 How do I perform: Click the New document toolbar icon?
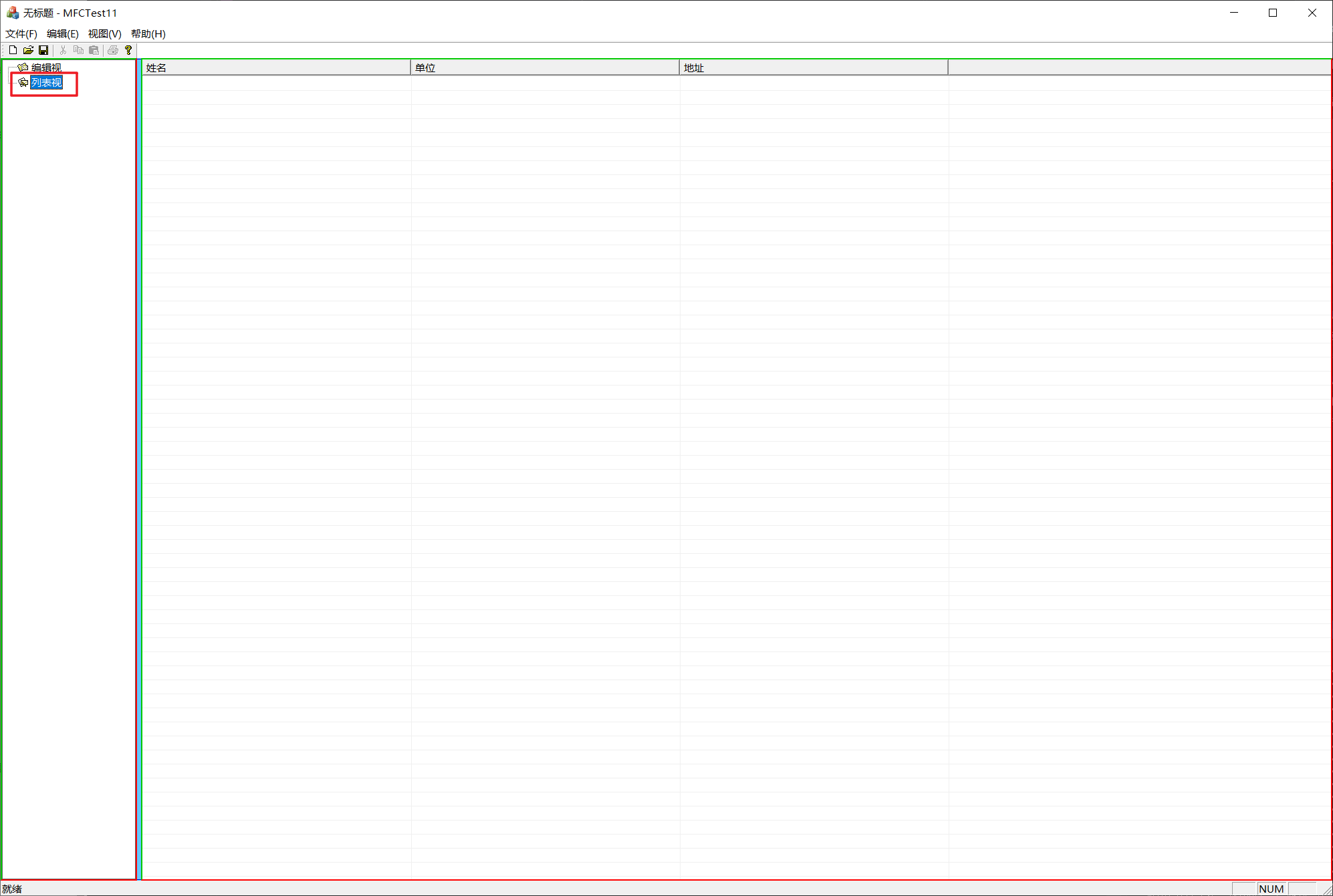[x=13, y=50]
